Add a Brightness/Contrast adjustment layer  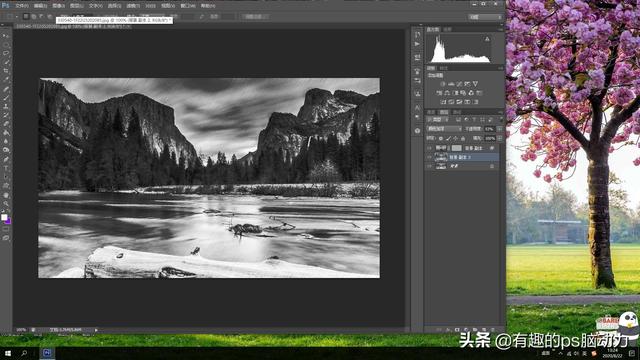tap(443, 84)
